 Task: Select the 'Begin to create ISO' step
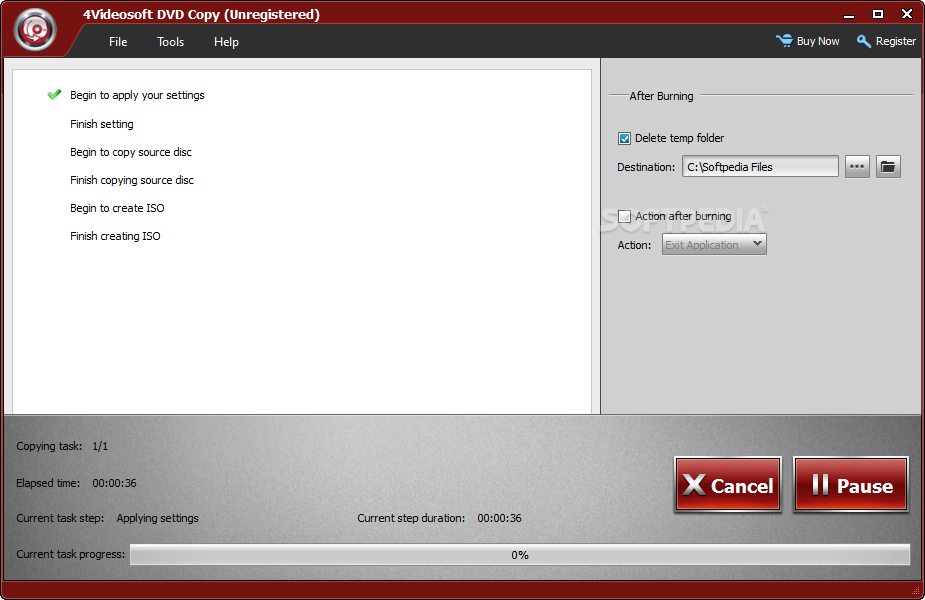117,208
